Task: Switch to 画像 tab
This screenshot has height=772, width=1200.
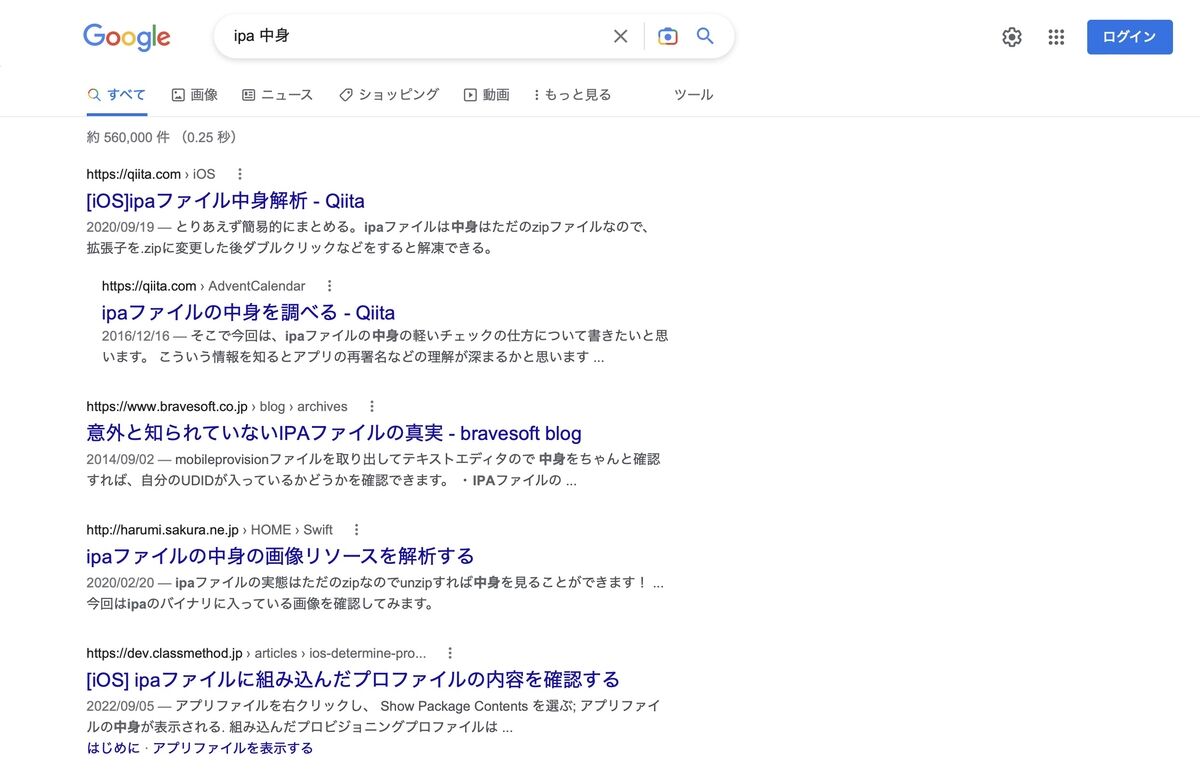Action: click(x=194, y=95)
